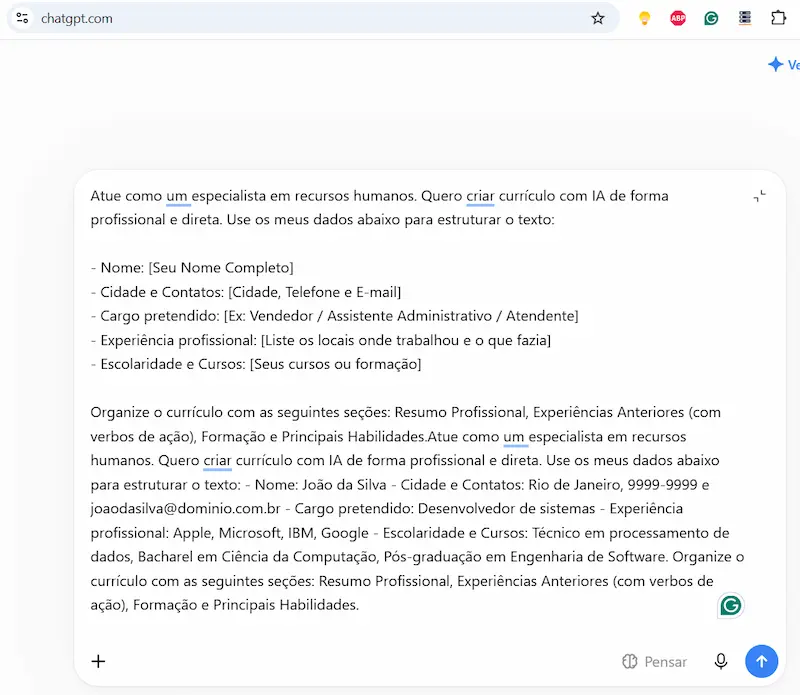The width and height of the screenshot is (800, 695).
Task: Open the Extensions puzzle piece menu
Action: [x=778, y=18]
